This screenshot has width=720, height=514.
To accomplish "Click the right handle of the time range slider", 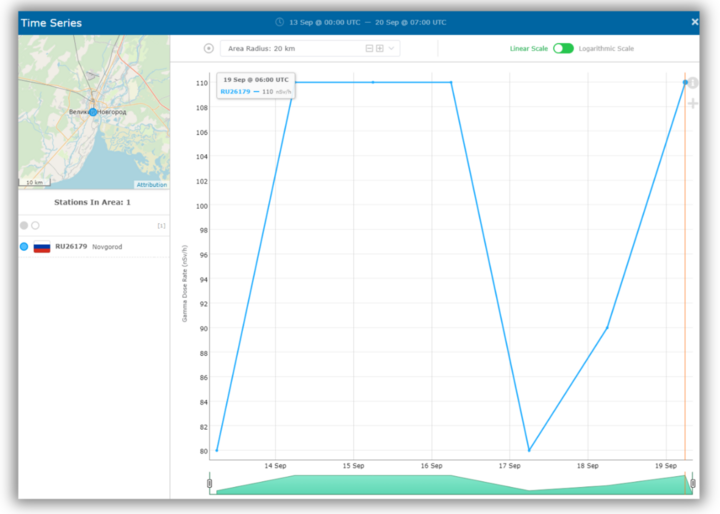I will (690, 485).
